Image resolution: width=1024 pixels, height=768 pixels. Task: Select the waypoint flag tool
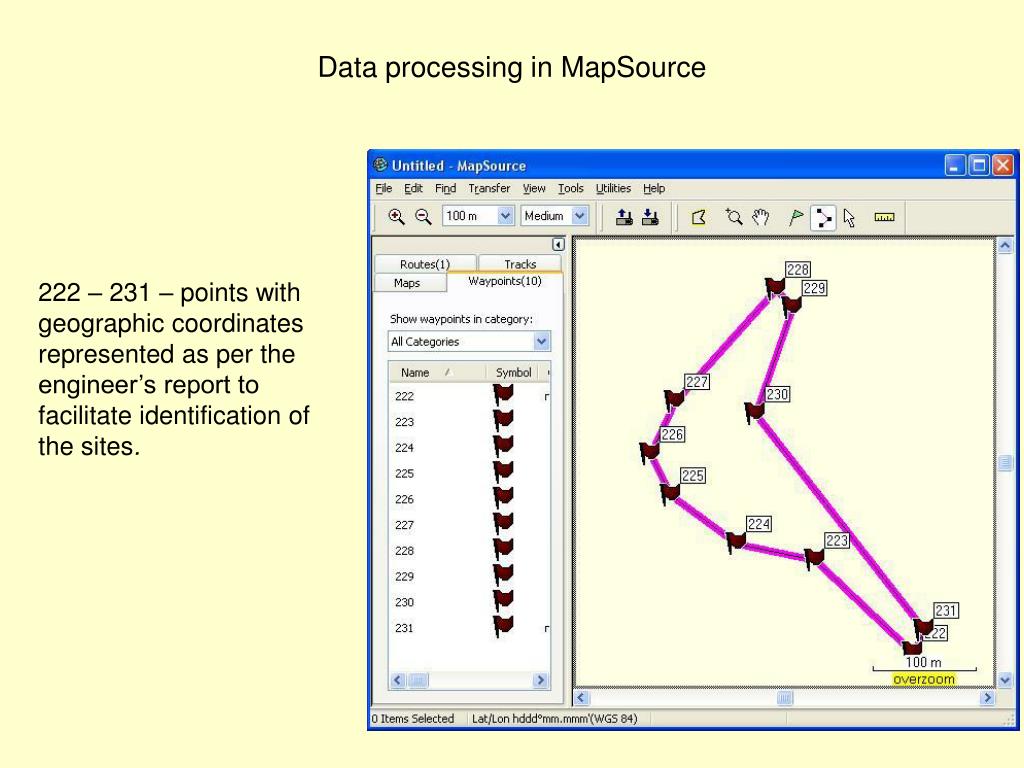pos(795,217)
